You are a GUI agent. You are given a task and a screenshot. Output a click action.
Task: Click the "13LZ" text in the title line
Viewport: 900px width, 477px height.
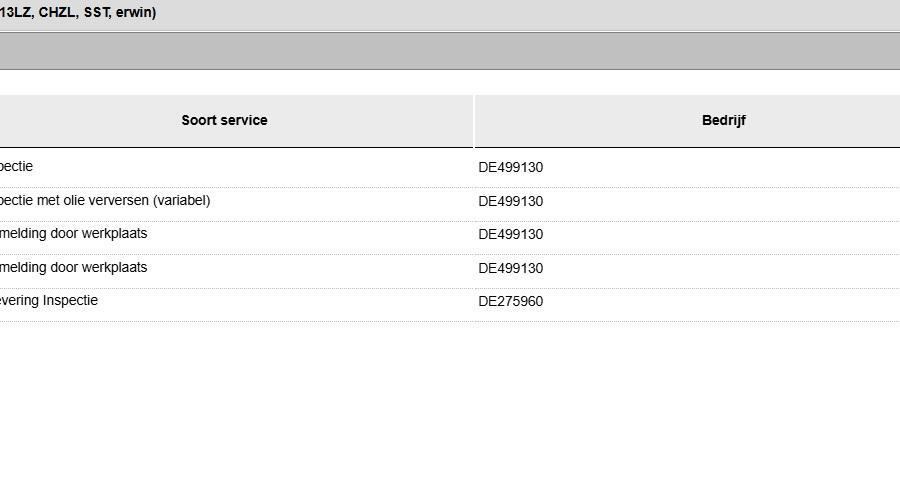[14, 14]
